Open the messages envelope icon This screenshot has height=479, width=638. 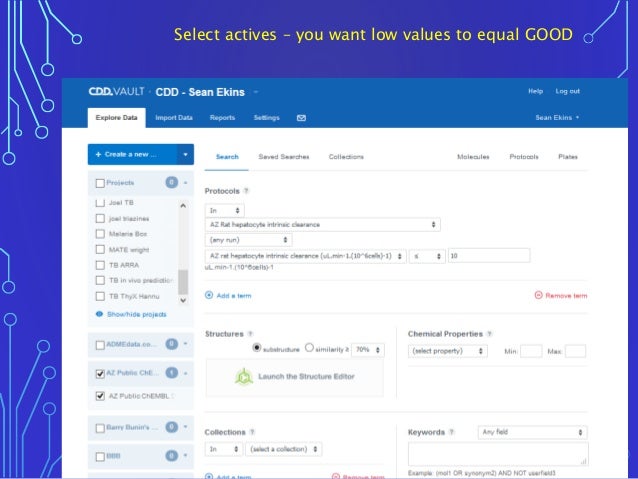[x=301, y=118]
